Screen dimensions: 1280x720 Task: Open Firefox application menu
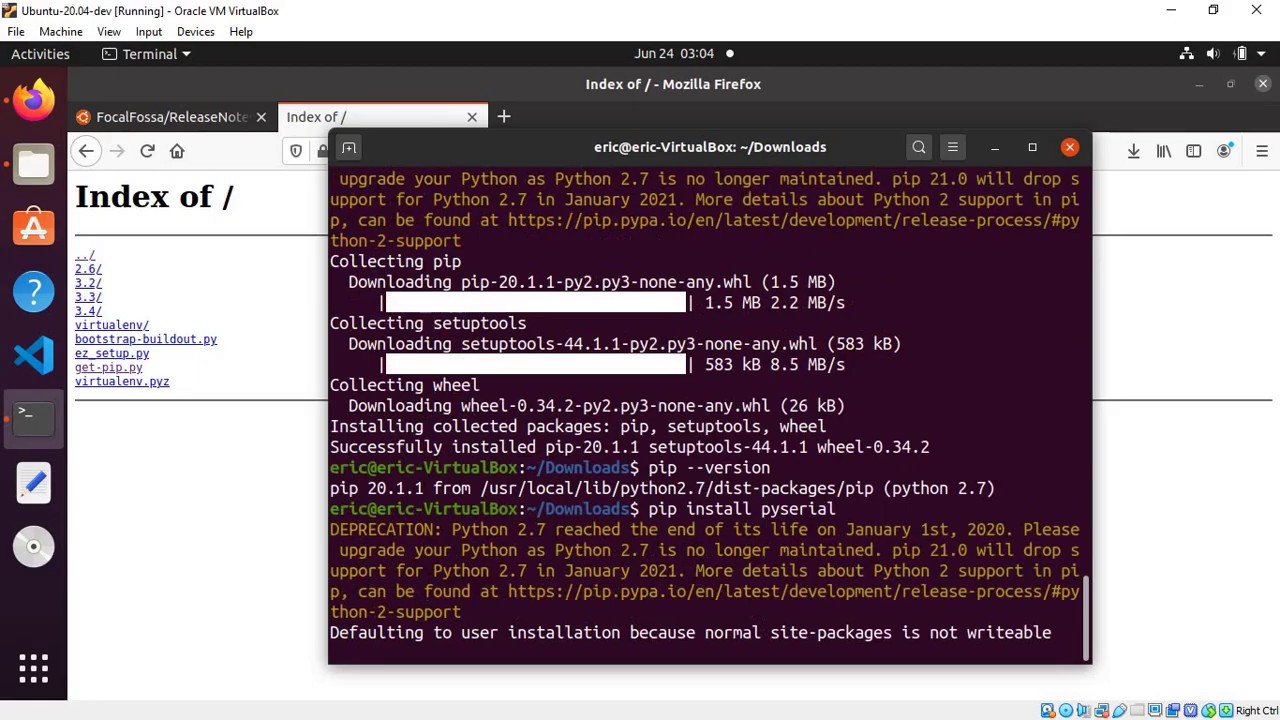(1261, 151)
